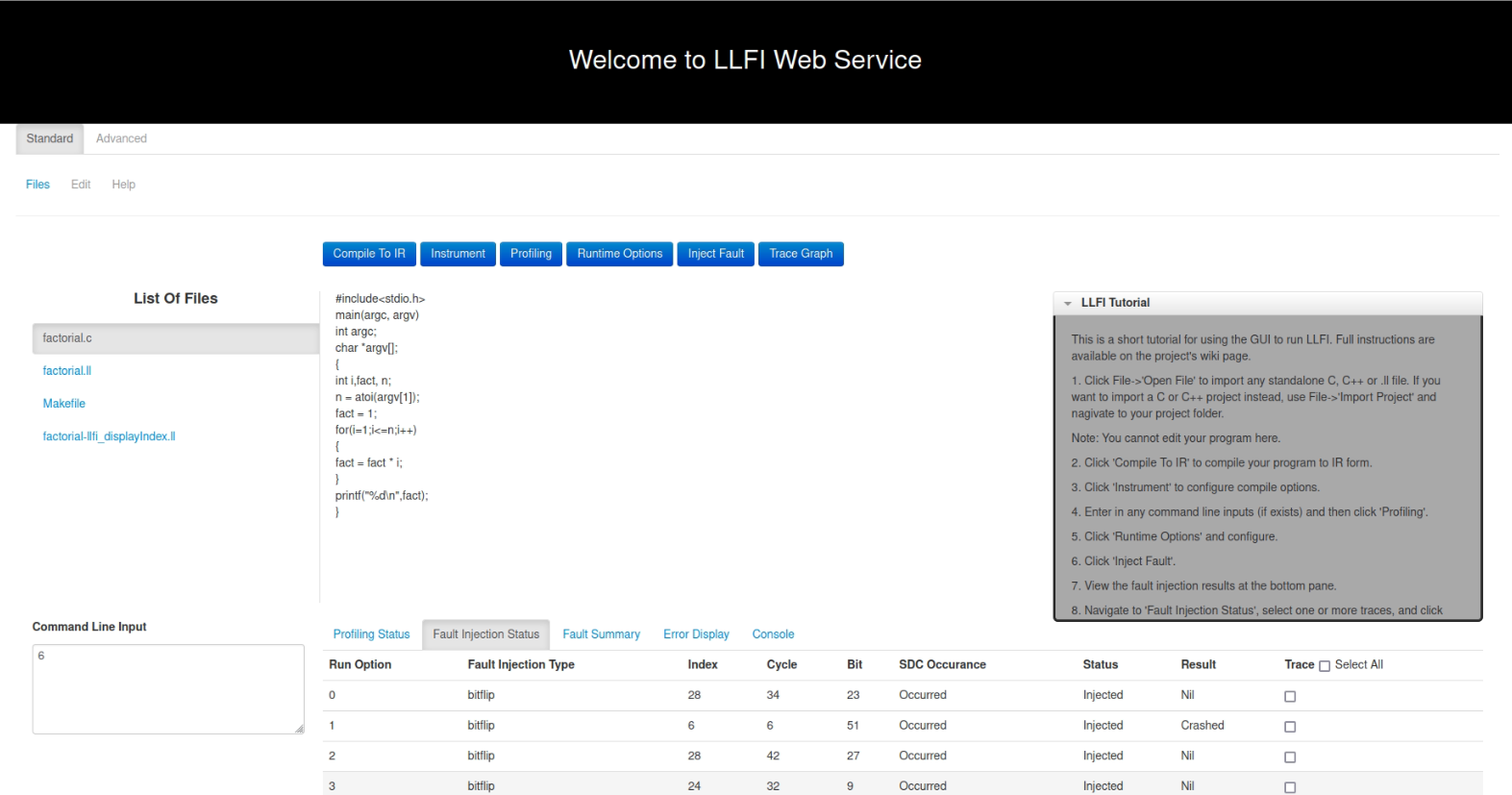Select trace checkbox for run option 2

pyautogui.click(x=1290, y=758)
